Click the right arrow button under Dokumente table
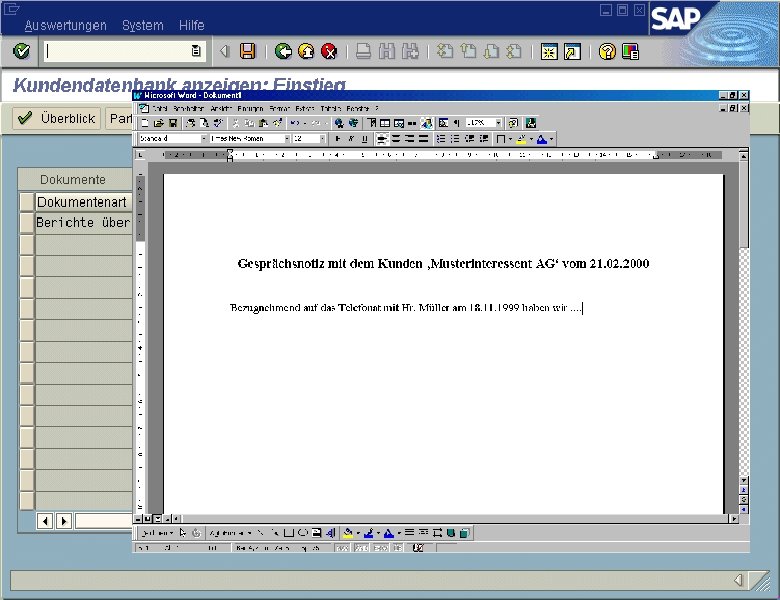Image resolution: width=780 pixels, height=600 pixels. tap(63, 521)
